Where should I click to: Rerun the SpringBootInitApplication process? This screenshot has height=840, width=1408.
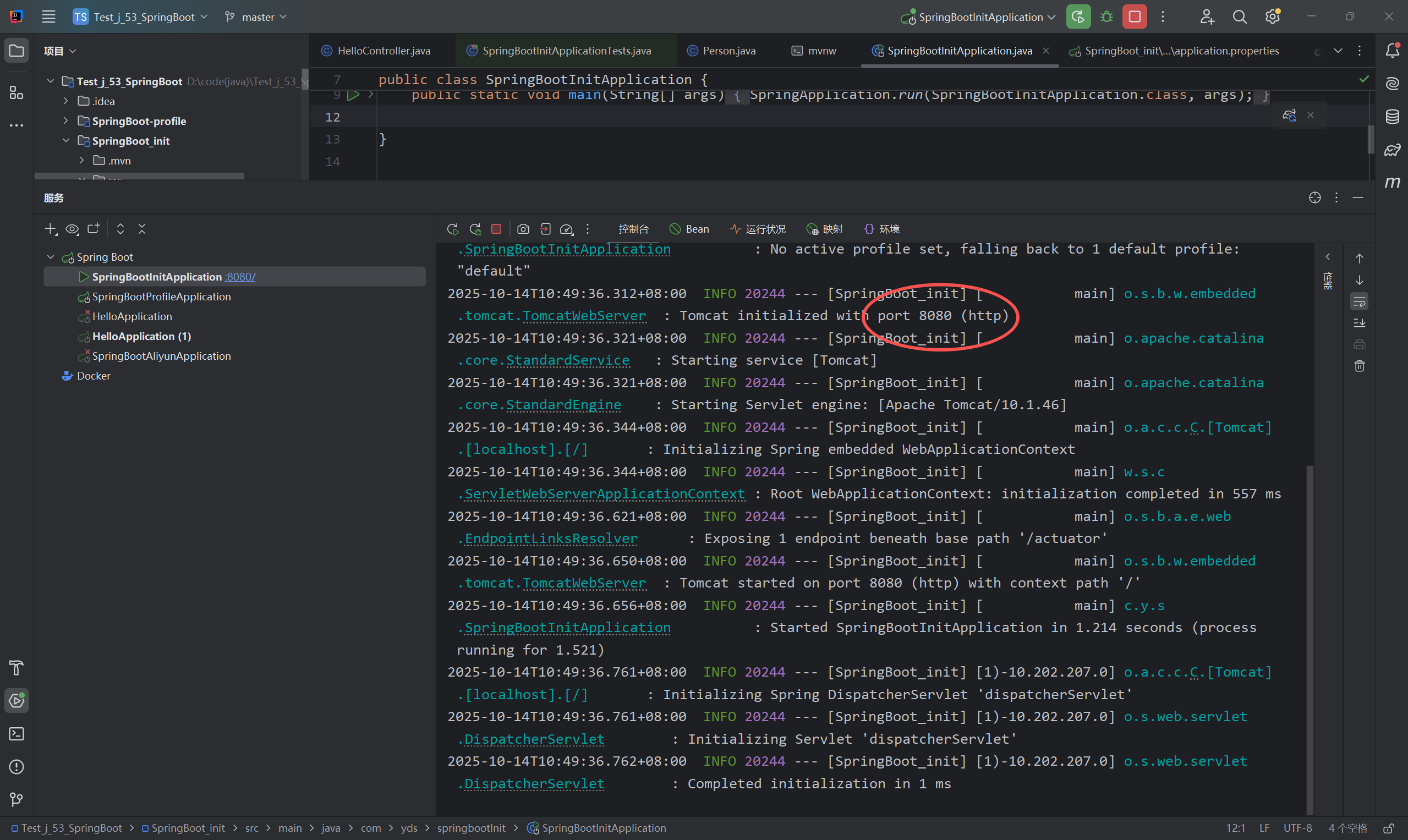click(453, 229)
